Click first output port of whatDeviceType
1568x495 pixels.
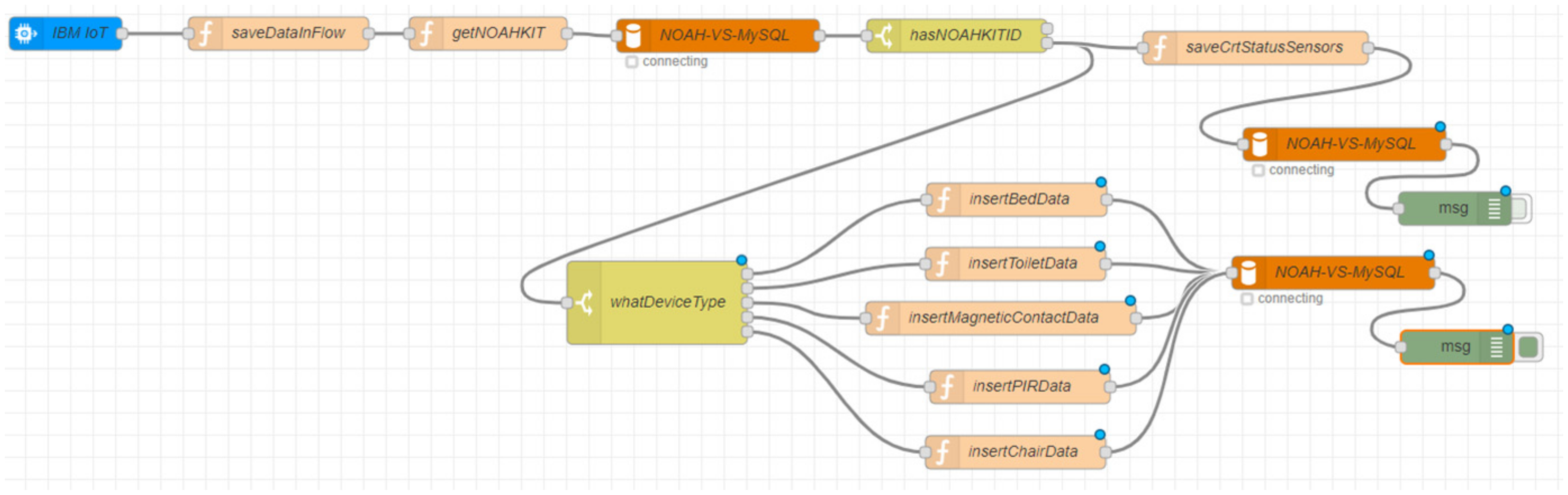747,274
